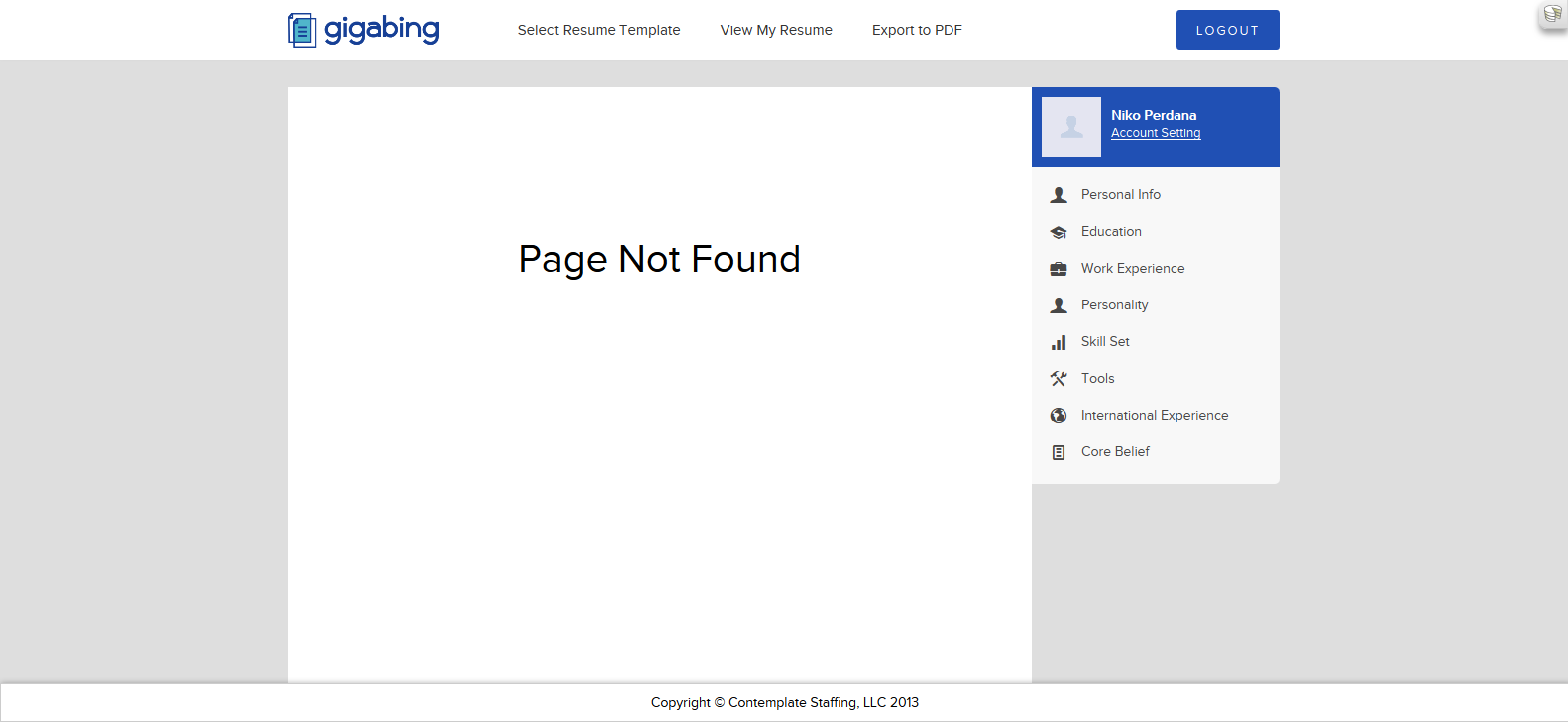The height and width of the screenshot is (722, 1568).
Task: Click the person icon beside Personal Info
Action: (x=1059, y=195)
